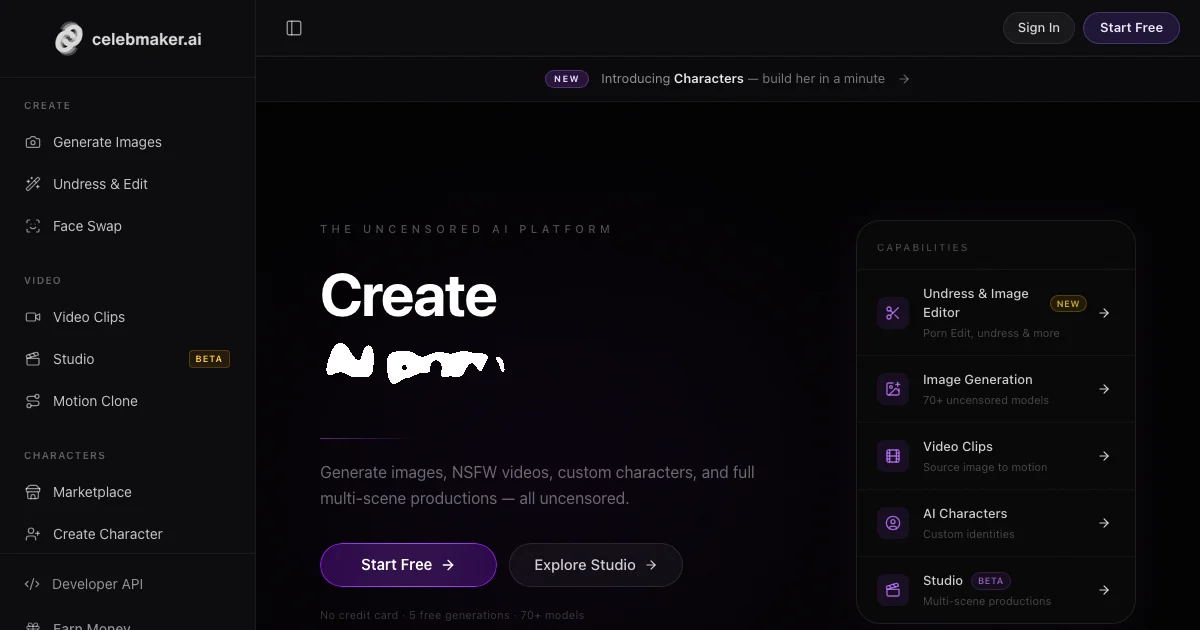The width and height of the screenshot is (1200, 630).
Task: Open the arrow on the Image Generation row
Action: pyautogui.click(x=1104, y=389)
